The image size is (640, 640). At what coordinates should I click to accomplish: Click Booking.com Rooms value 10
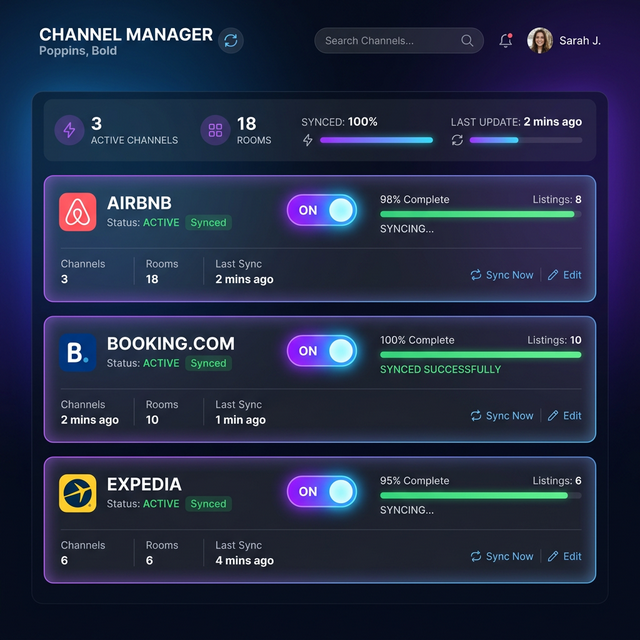(x=152, y=420)
